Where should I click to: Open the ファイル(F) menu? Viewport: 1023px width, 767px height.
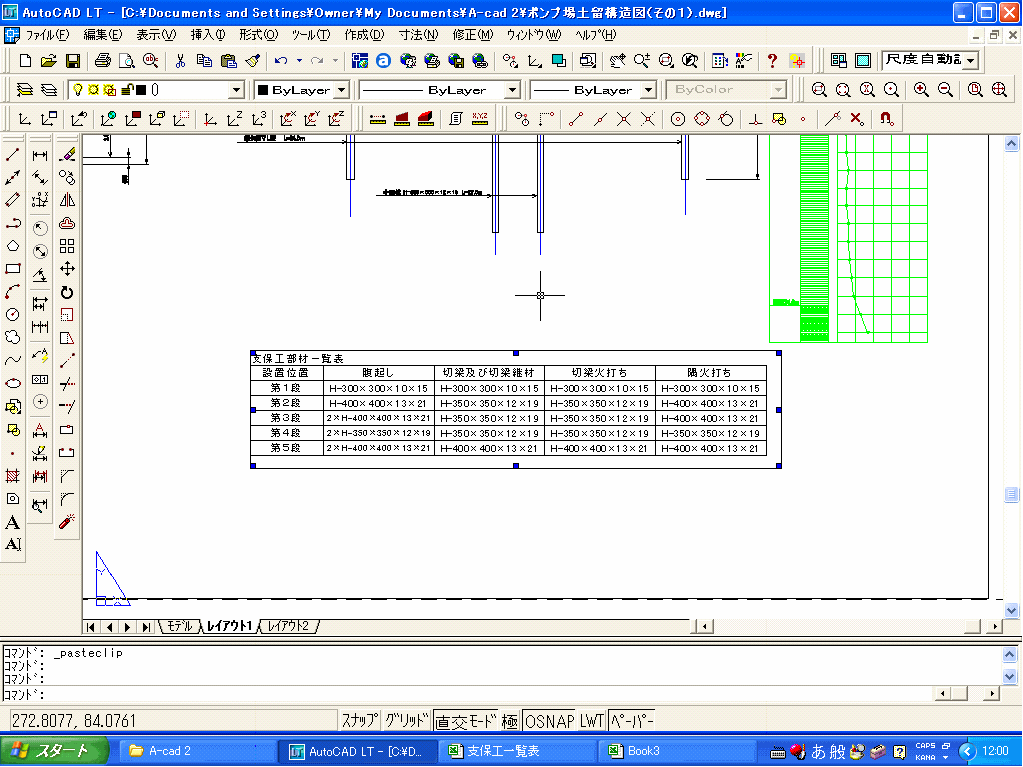[x=48, y=35]
